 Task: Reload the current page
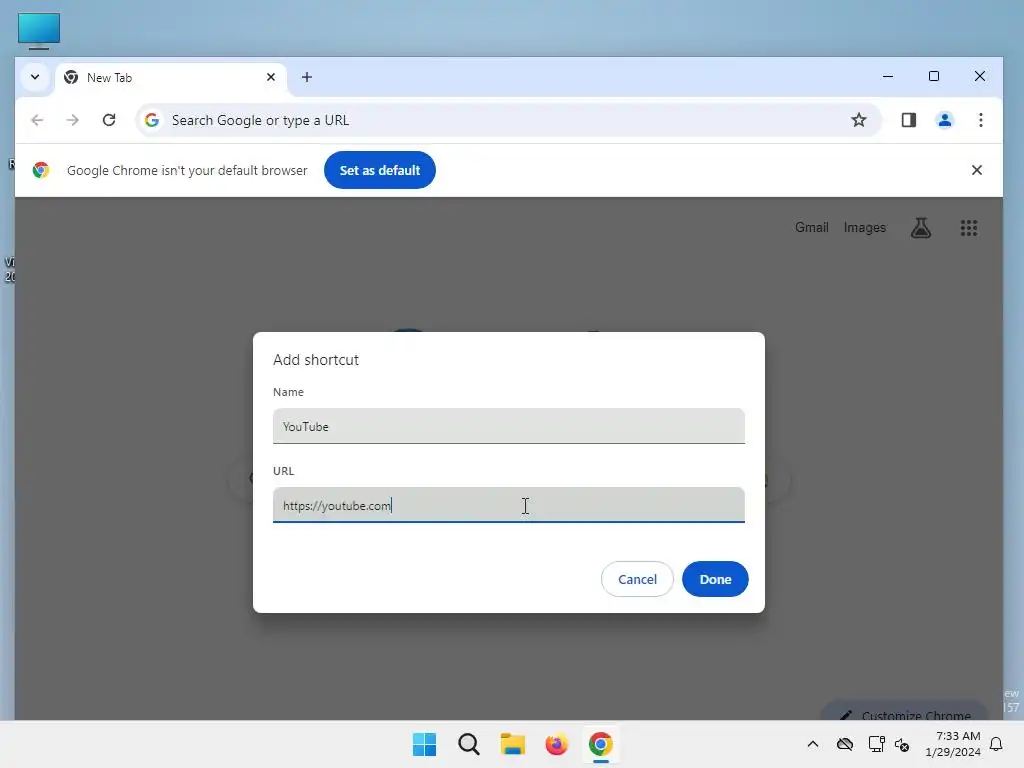109,120
